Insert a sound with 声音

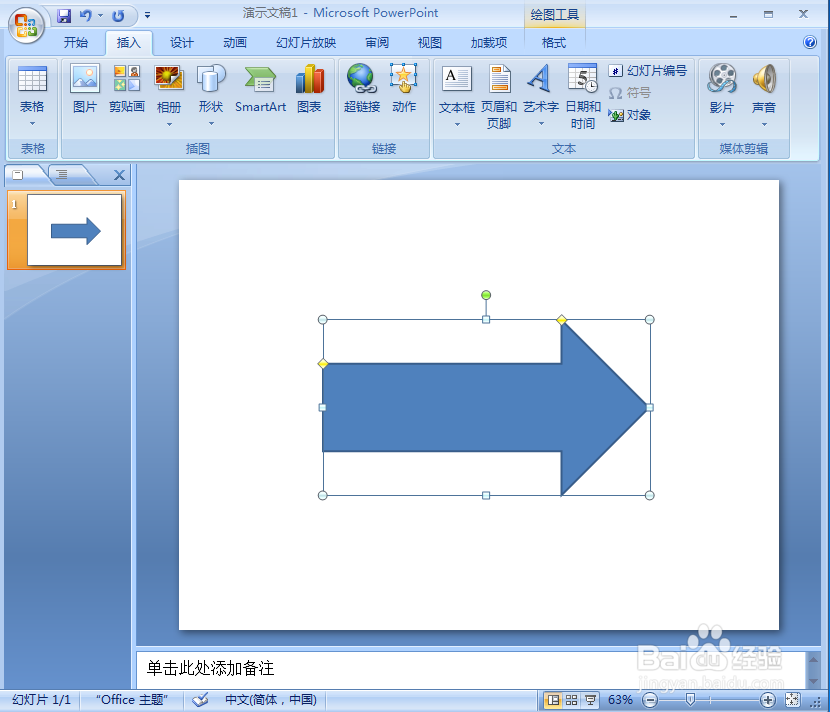pos(764,89)
